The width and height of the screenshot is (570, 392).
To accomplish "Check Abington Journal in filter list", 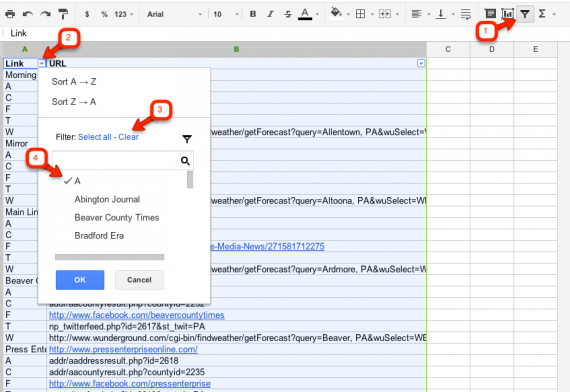I will (x=107, y=199).
